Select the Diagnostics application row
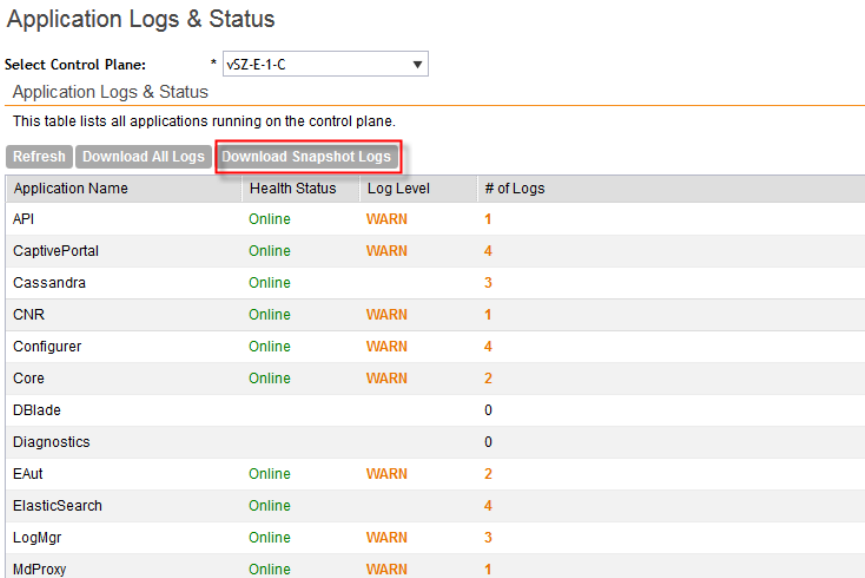Screen dimensions: 865x578 [51, 442]
